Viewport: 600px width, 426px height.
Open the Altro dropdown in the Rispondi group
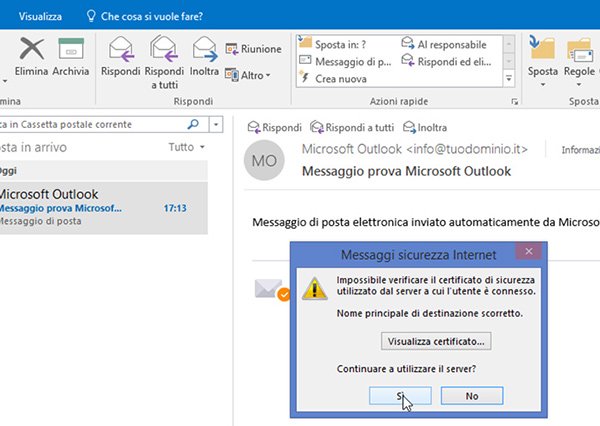[x=248, y=75]
